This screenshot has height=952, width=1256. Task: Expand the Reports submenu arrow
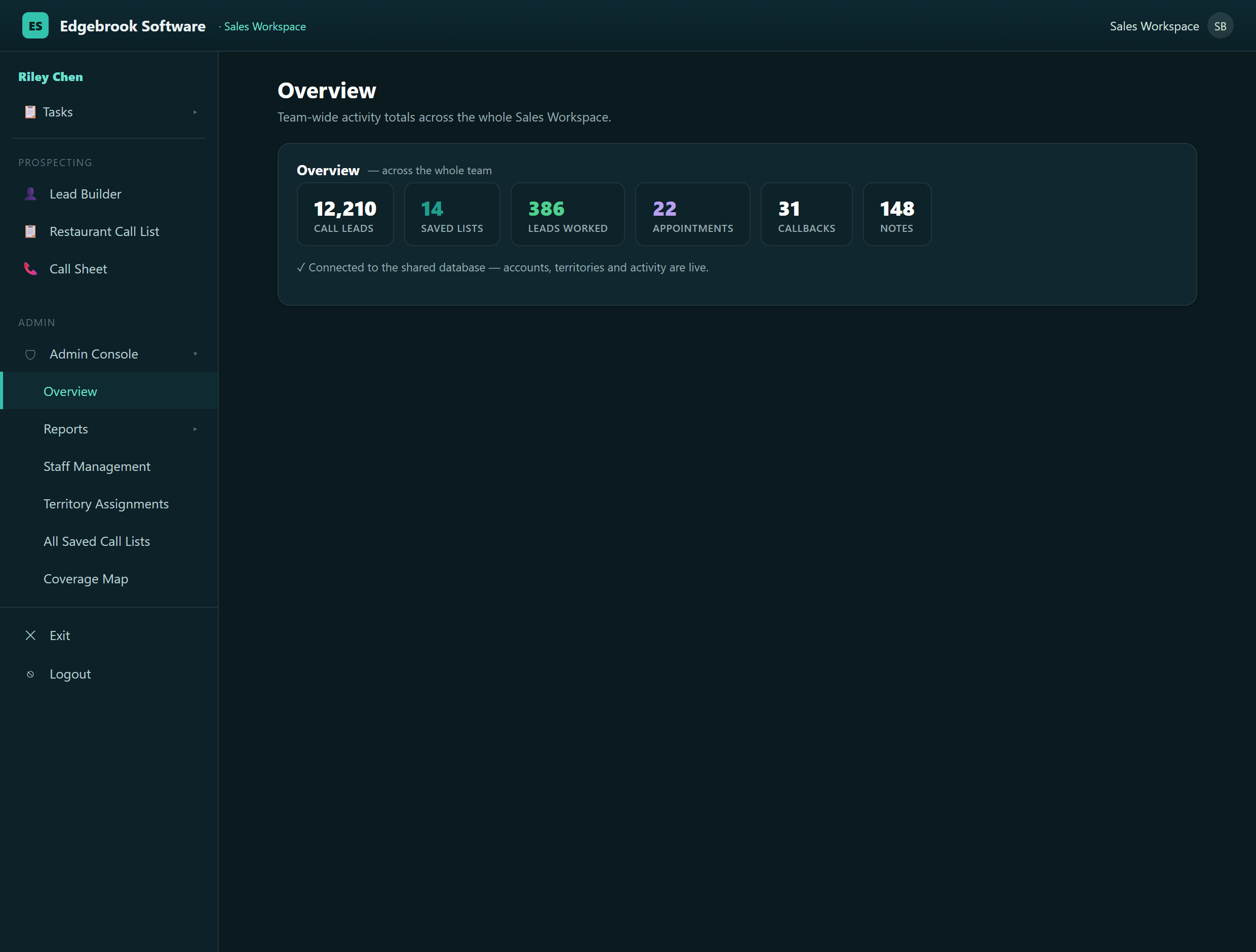195,429
